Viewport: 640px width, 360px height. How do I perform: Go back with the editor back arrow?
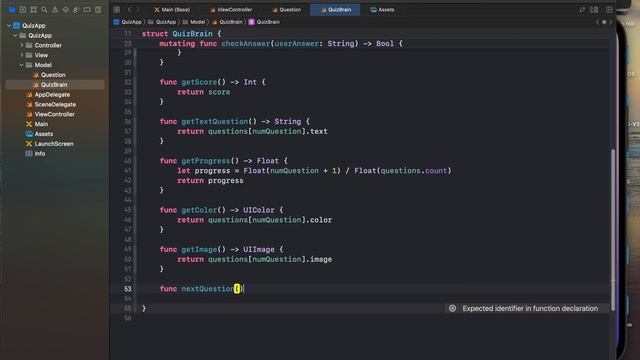point(129,9)
